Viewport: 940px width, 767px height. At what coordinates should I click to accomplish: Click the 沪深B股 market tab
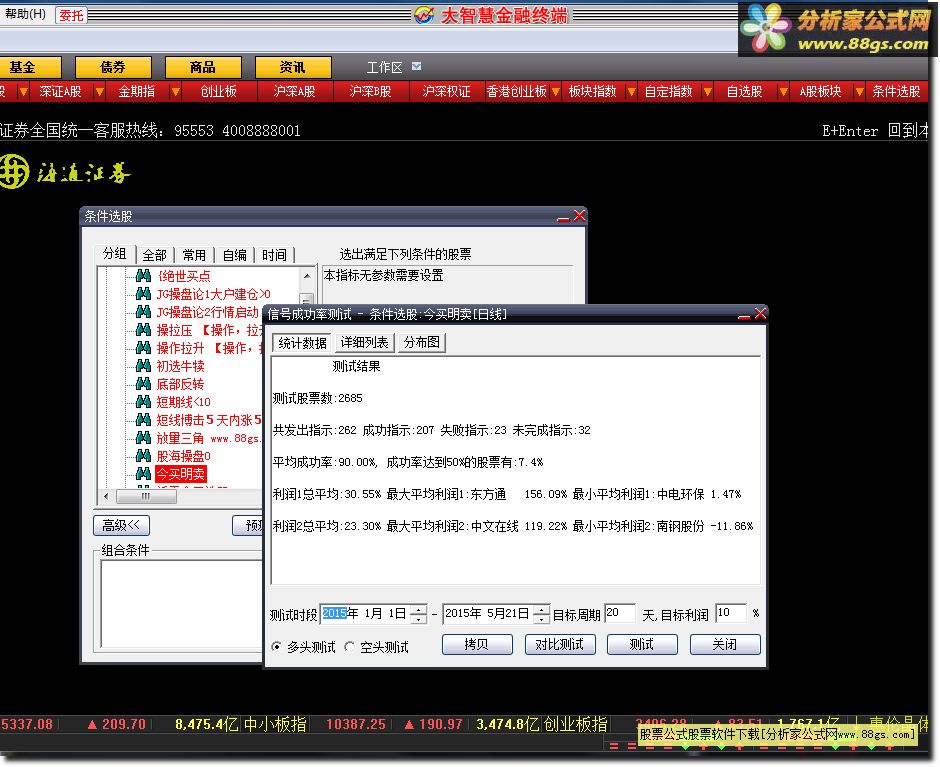[370, 92]
